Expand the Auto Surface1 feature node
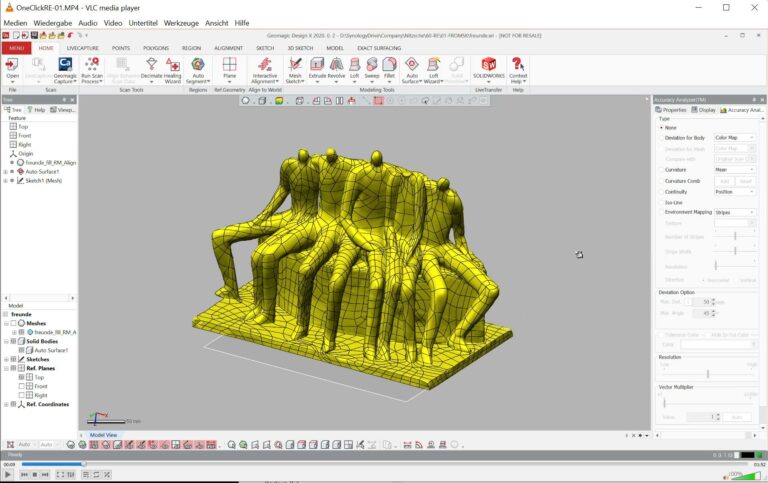The height and width of the screenshot is (483, 768). click(5, 172)
